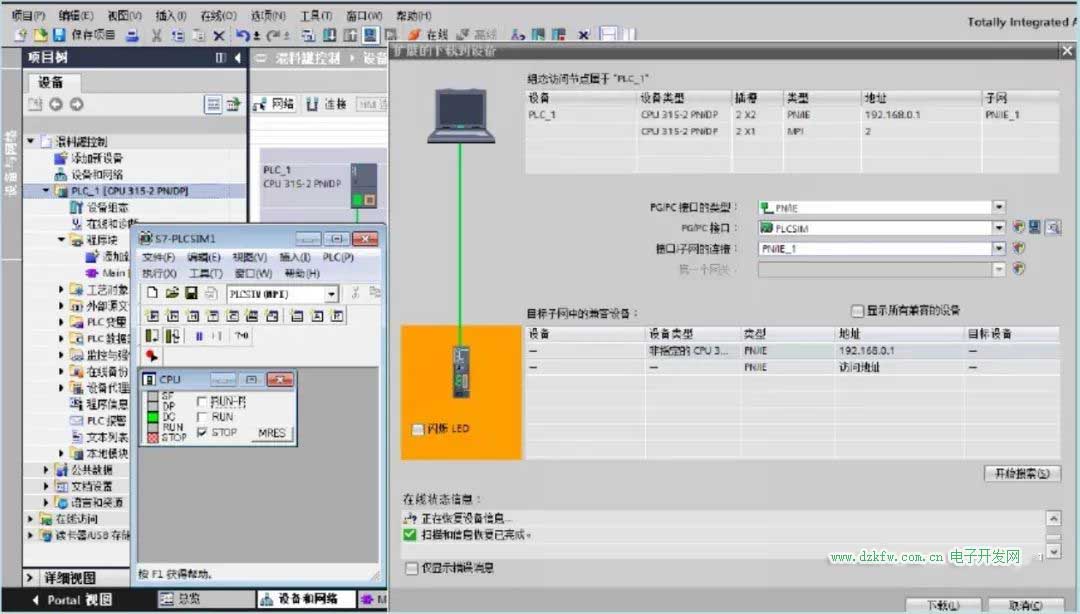
Task: Expand the 在线访问 node in project tree
Action: pos(30,519)
